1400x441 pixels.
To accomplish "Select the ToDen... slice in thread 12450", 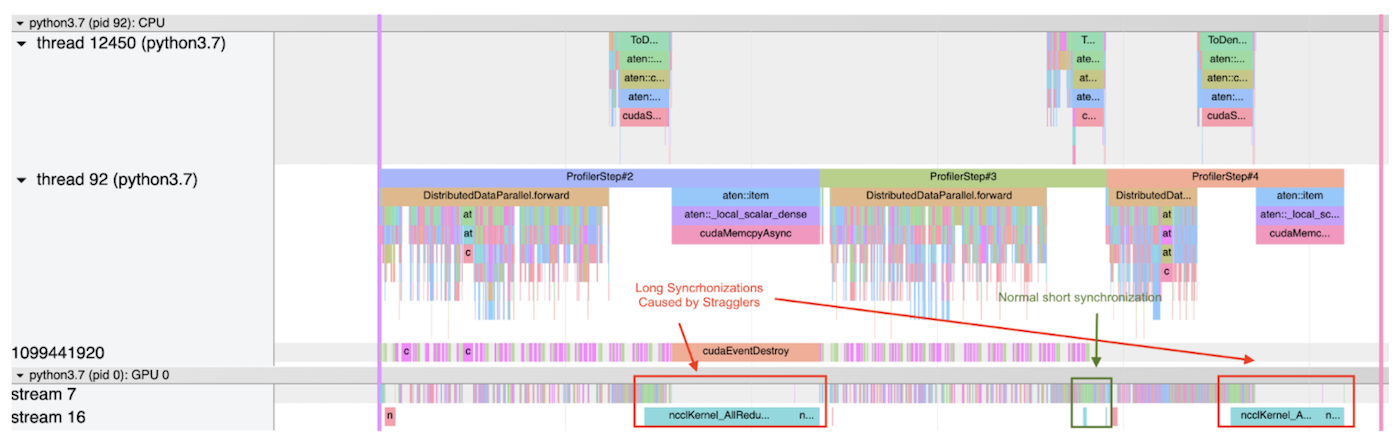I will pos(1227,41).
